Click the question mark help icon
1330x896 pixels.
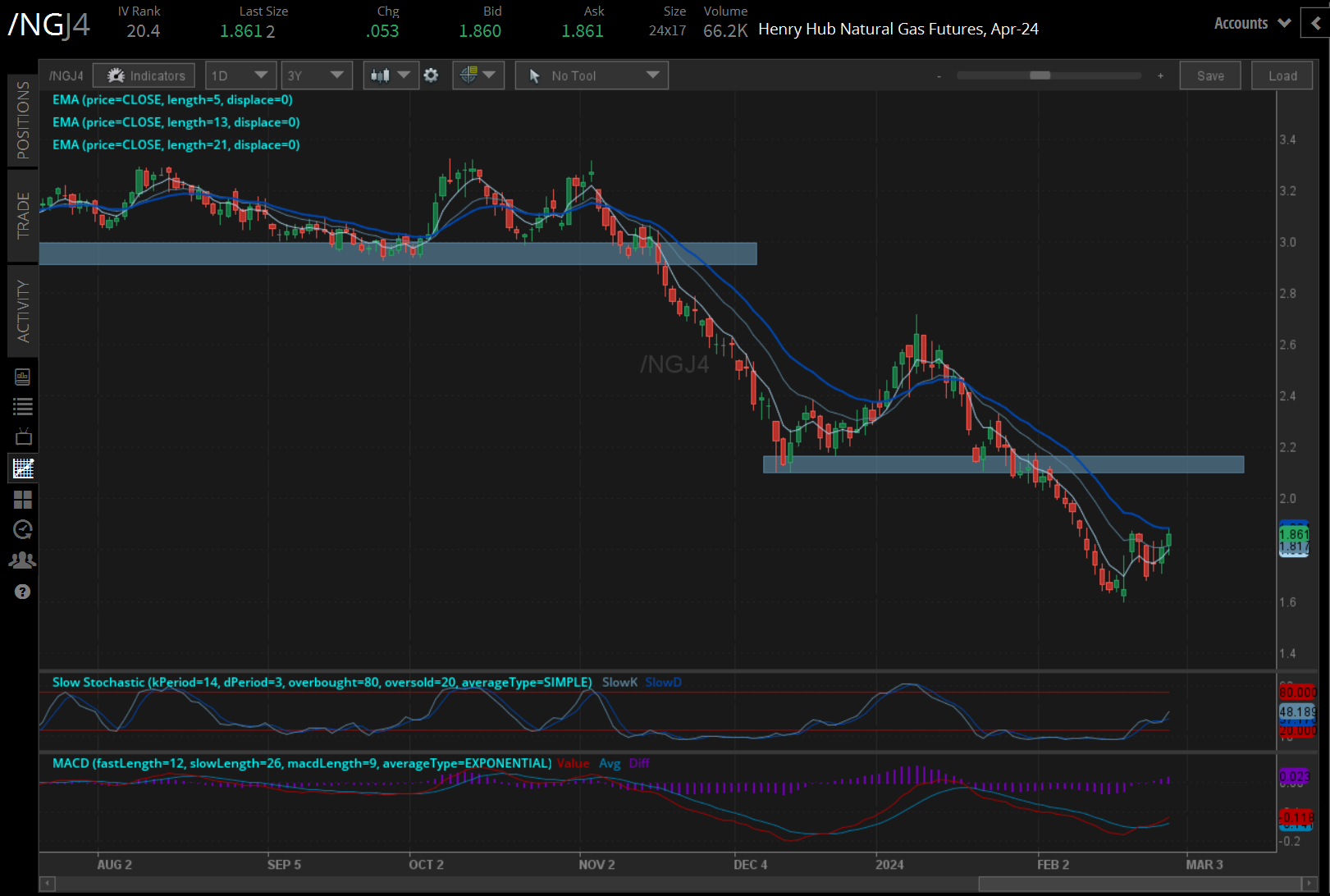[x=23, y=592]
